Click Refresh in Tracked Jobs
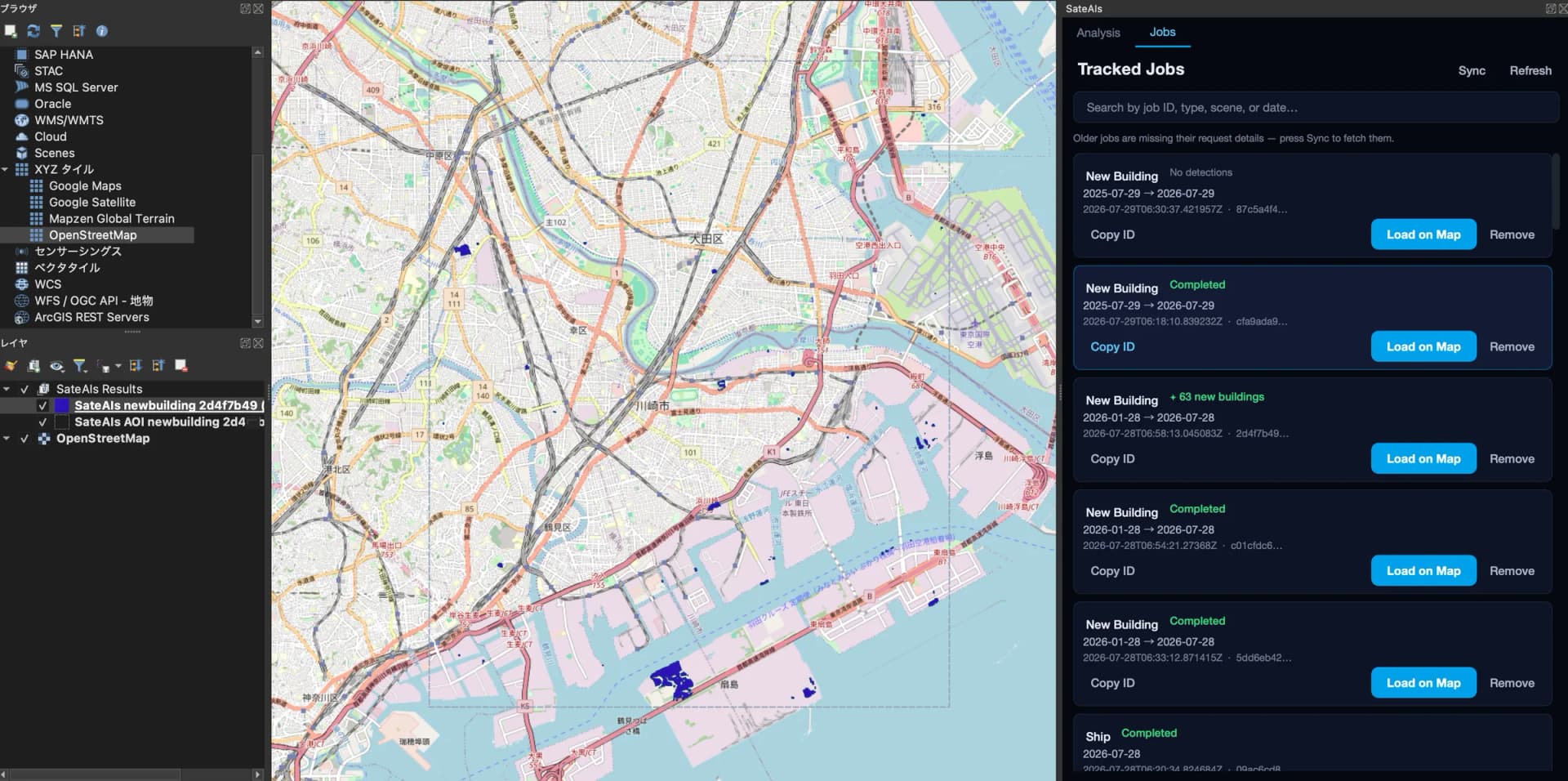This screenshot has height=781, width=1568. (x=1530, y=70)
